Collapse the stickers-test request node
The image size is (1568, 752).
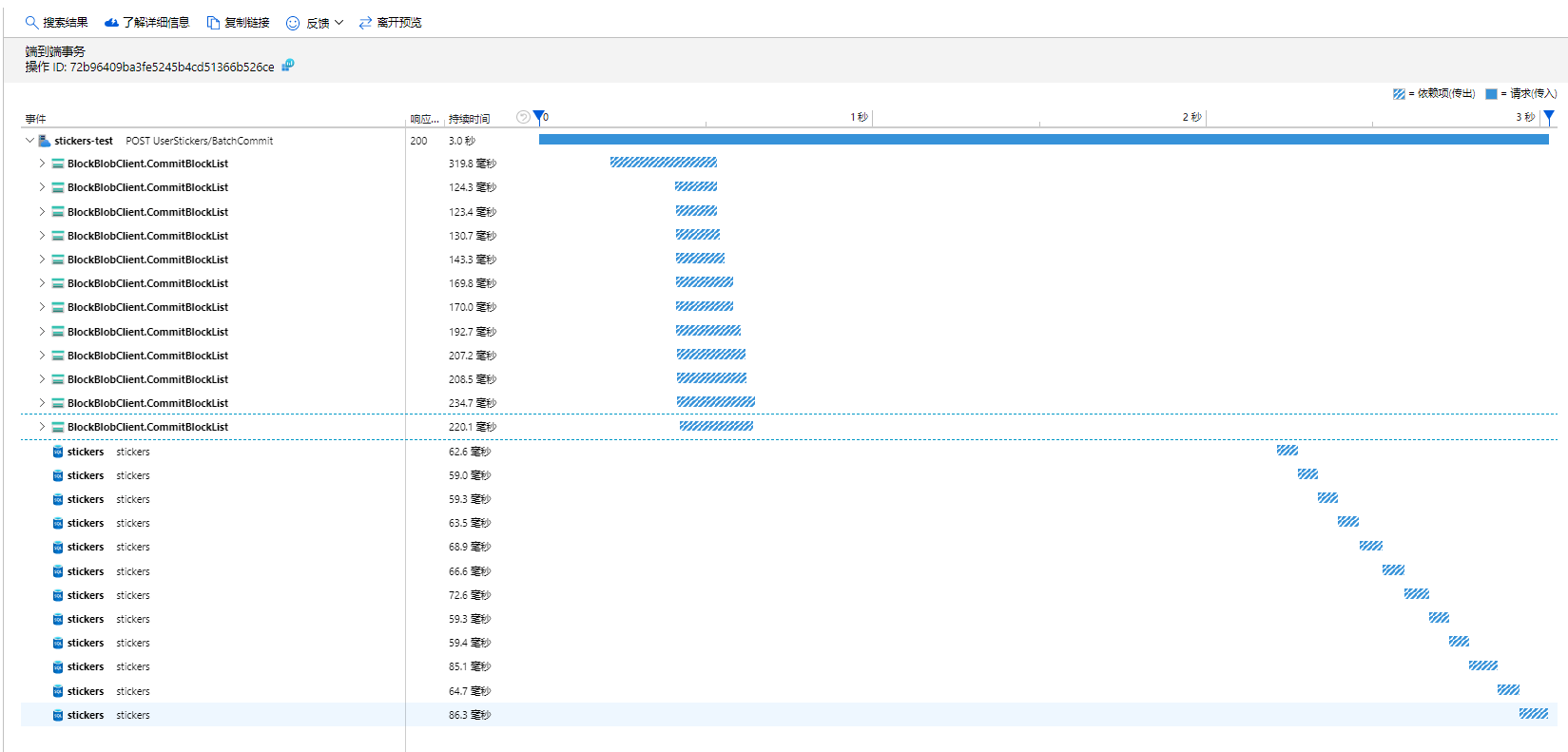click(x=29, y=141)
